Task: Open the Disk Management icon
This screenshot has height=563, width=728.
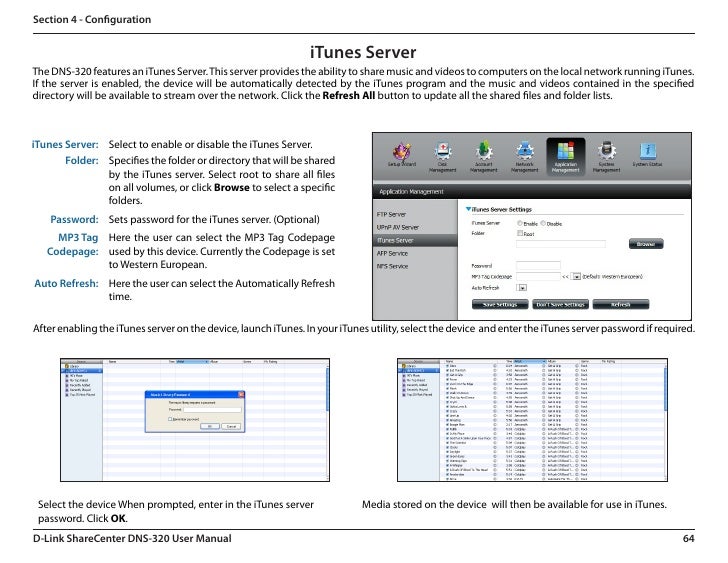Action: [x=442, y=156]
